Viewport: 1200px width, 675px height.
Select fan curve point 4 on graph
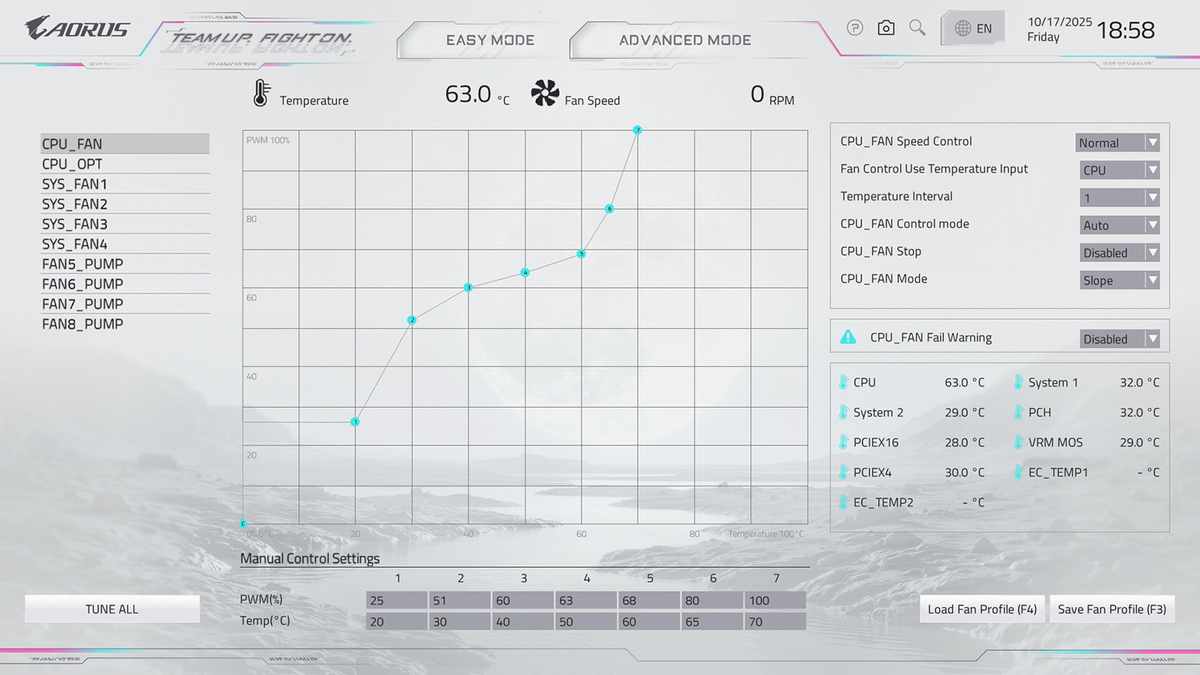525,272
